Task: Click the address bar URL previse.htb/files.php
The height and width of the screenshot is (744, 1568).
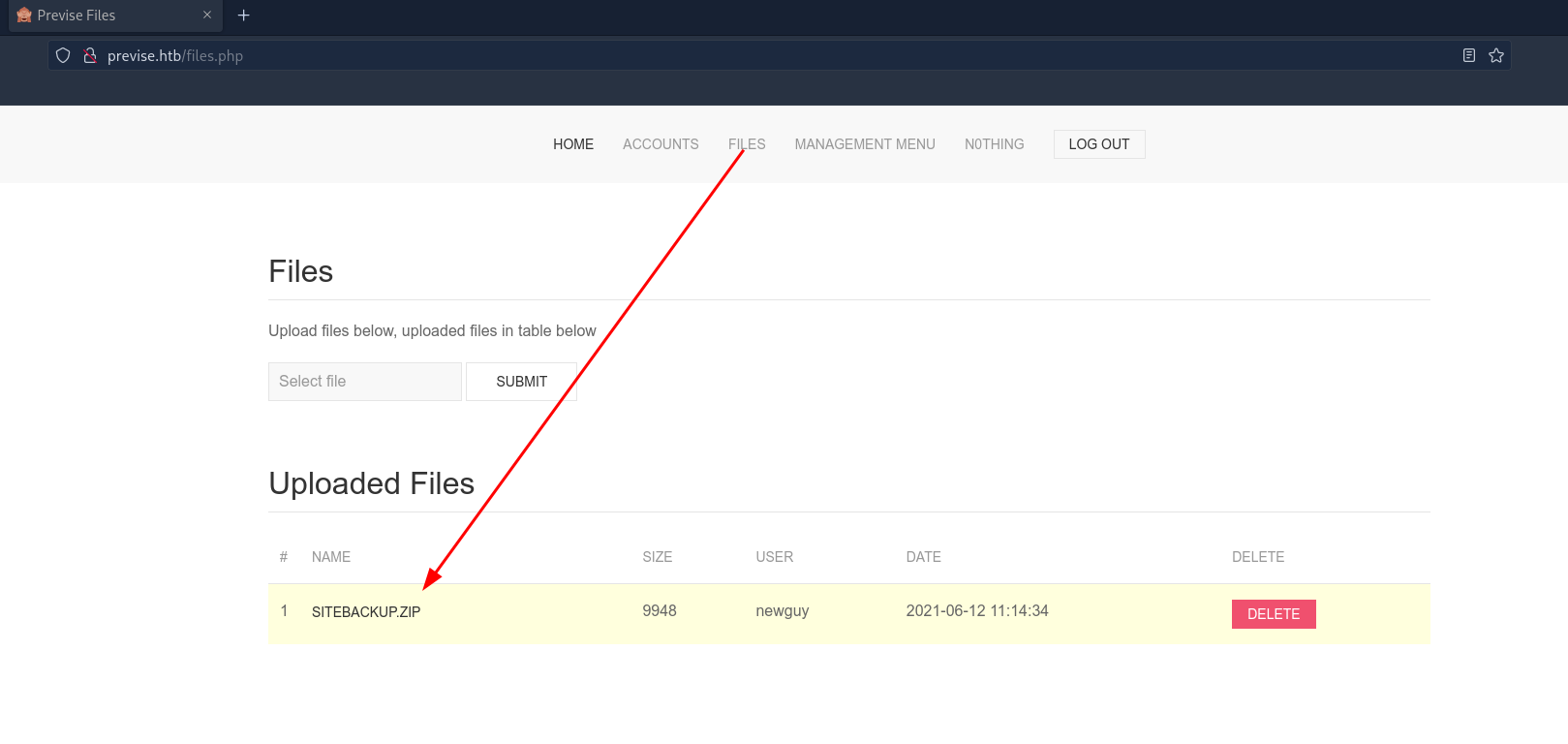Action: [175, 56]
